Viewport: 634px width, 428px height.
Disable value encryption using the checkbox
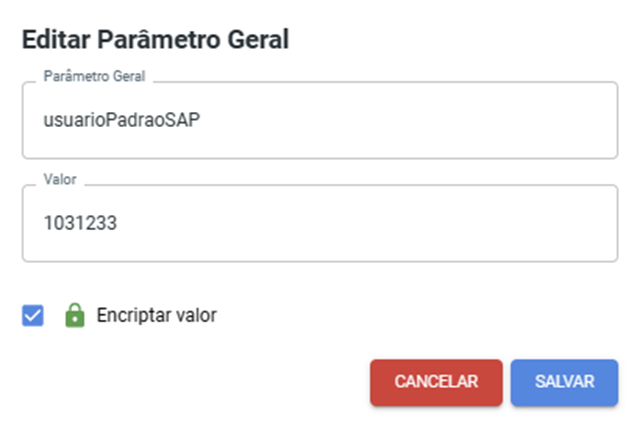tap(33, 315)
